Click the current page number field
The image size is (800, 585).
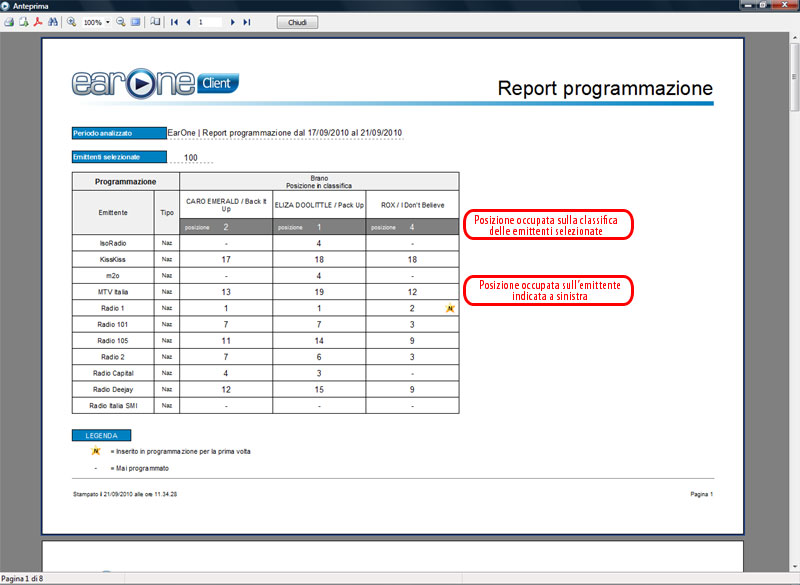tap(210, 22)
